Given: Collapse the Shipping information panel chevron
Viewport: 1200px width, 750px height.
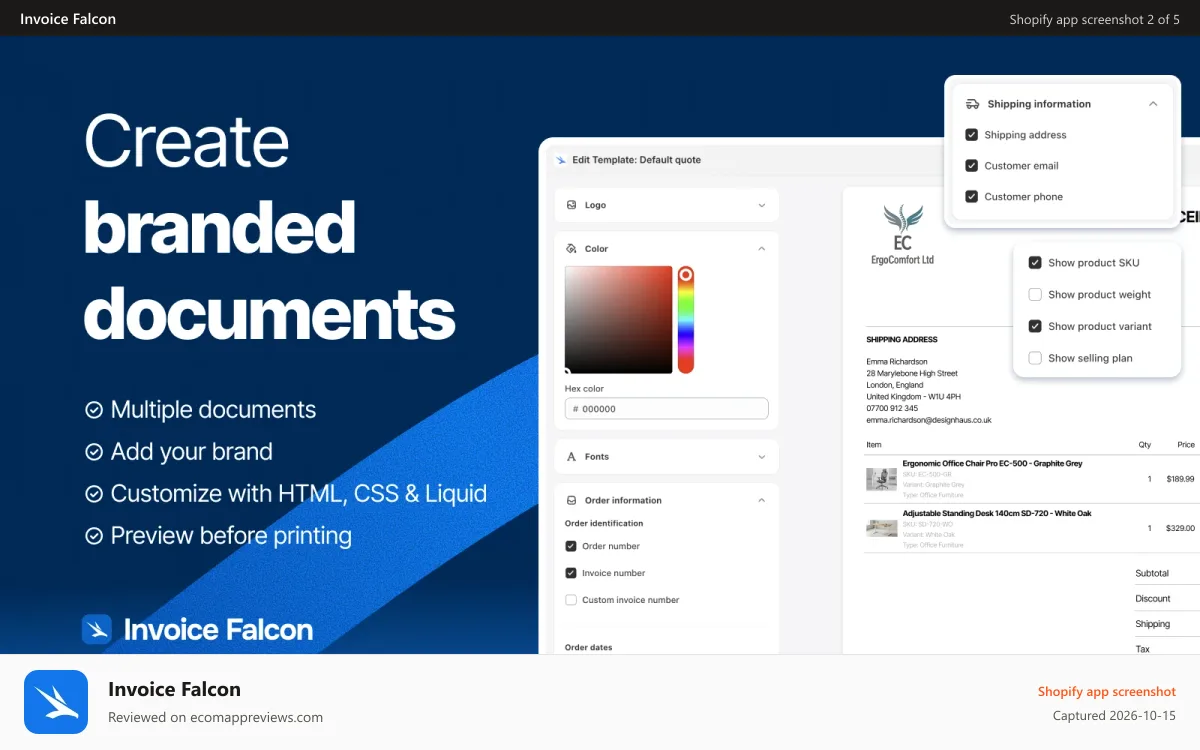Looking at the screenshot, I should (x=1153, y=104).
